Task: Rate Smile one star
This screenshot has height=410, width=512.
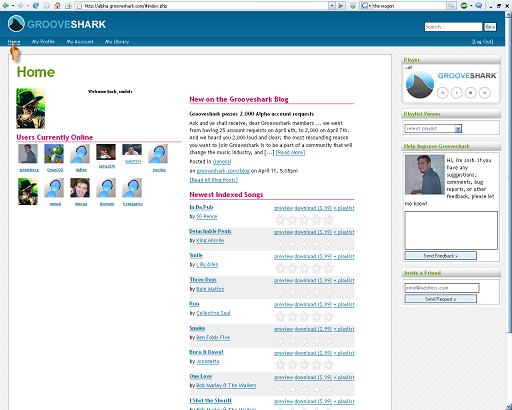Action: point(280,268)
